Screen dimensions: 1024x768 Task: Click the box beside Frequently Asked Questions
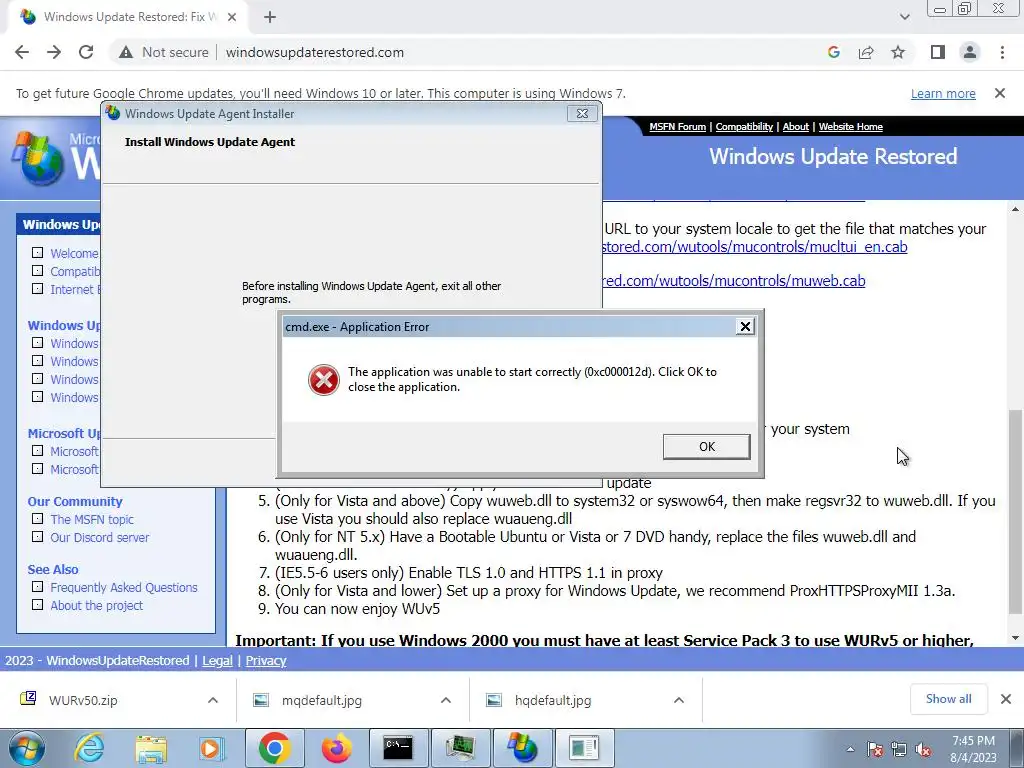click(38, 587)
